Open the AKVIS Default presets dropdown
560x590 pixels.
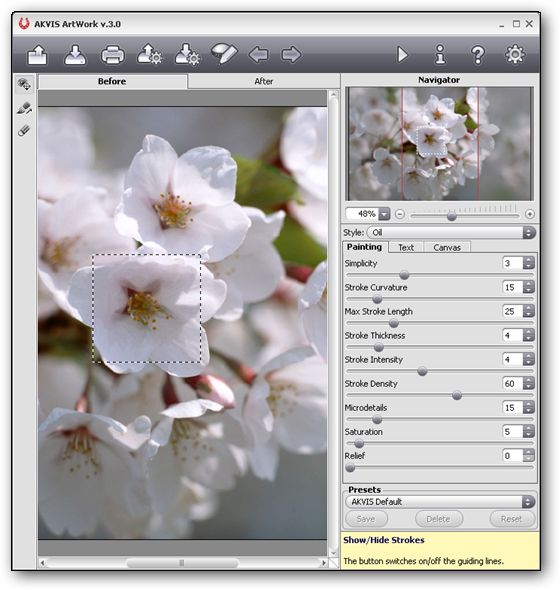click(x=440, y=502)
